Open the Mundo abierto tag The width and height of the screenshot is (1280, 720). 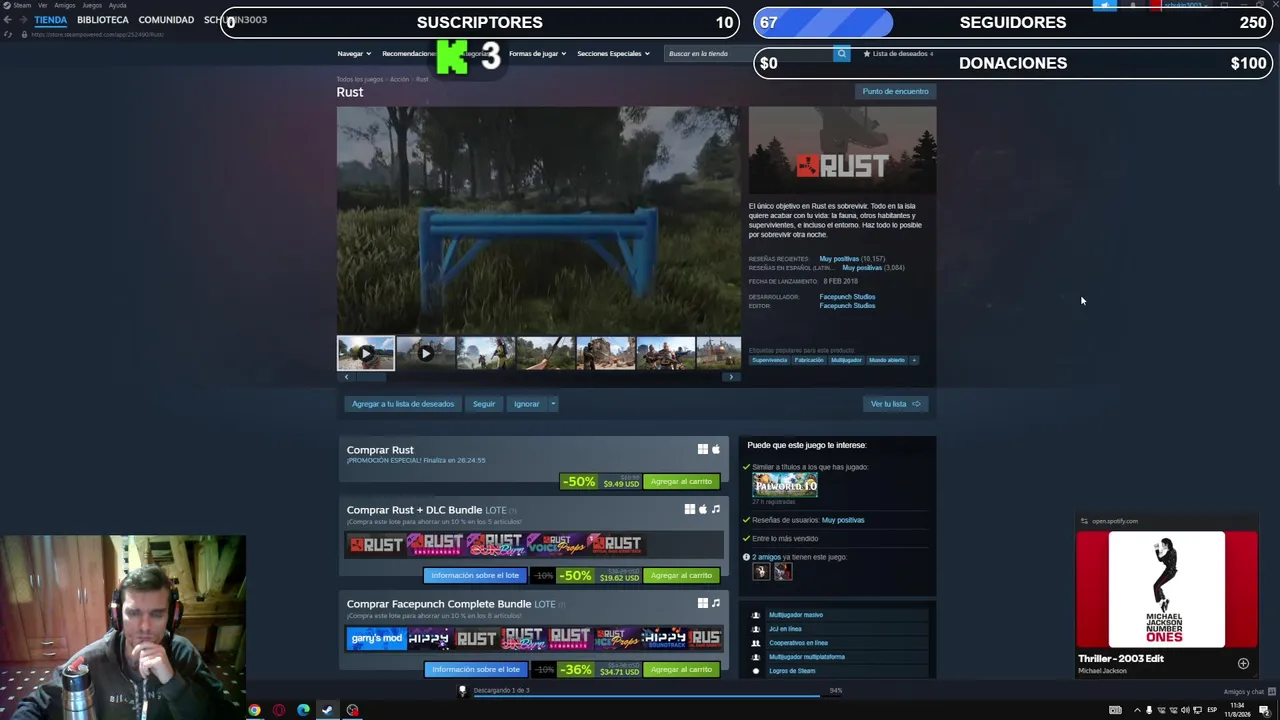(887, 360)
